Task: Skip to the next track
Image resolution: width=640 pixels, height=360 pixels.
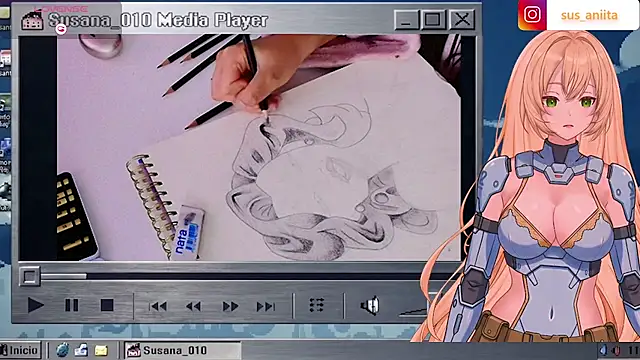Action: pos(265,306)
